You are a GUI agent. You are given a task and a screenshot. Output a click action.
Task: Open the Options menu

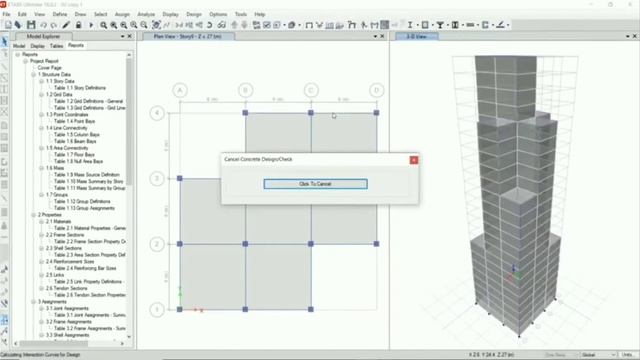218,14
